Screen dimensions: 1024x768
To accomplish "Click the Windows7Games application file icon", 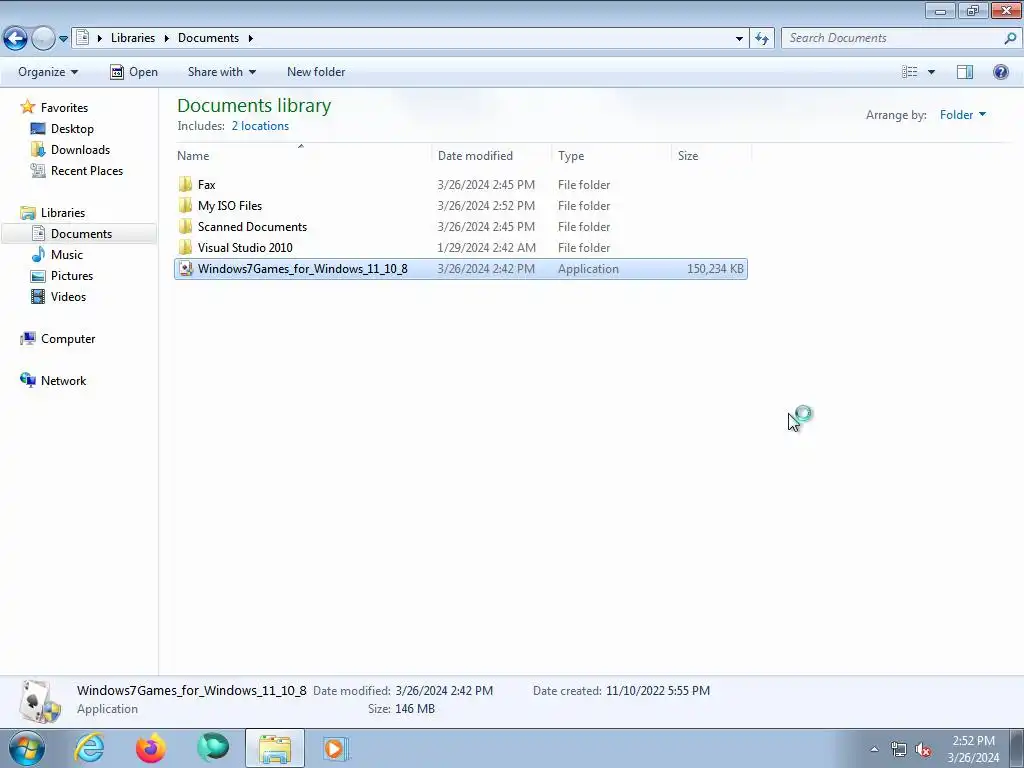I will (x=185, y=268).
